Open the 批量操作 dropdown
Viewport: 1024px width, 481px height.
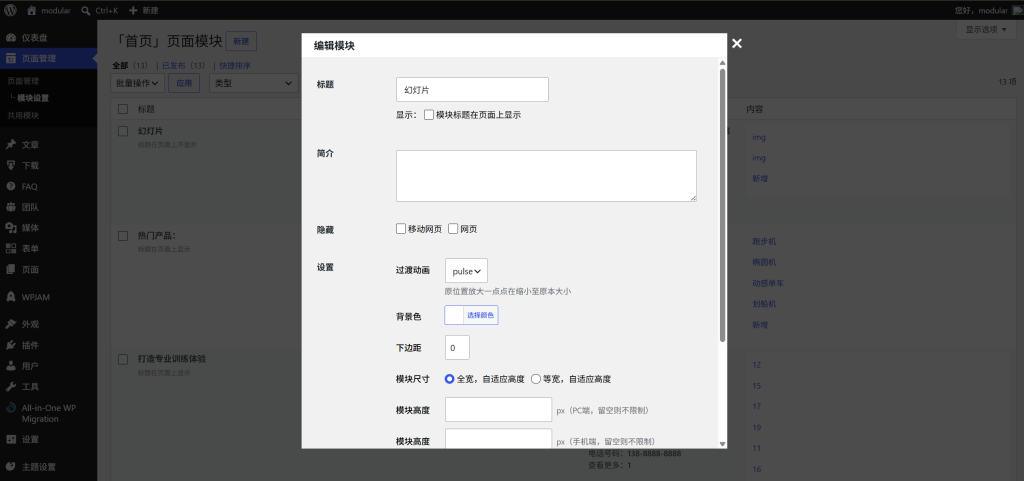pyautogui.click(x=138, y=84)
